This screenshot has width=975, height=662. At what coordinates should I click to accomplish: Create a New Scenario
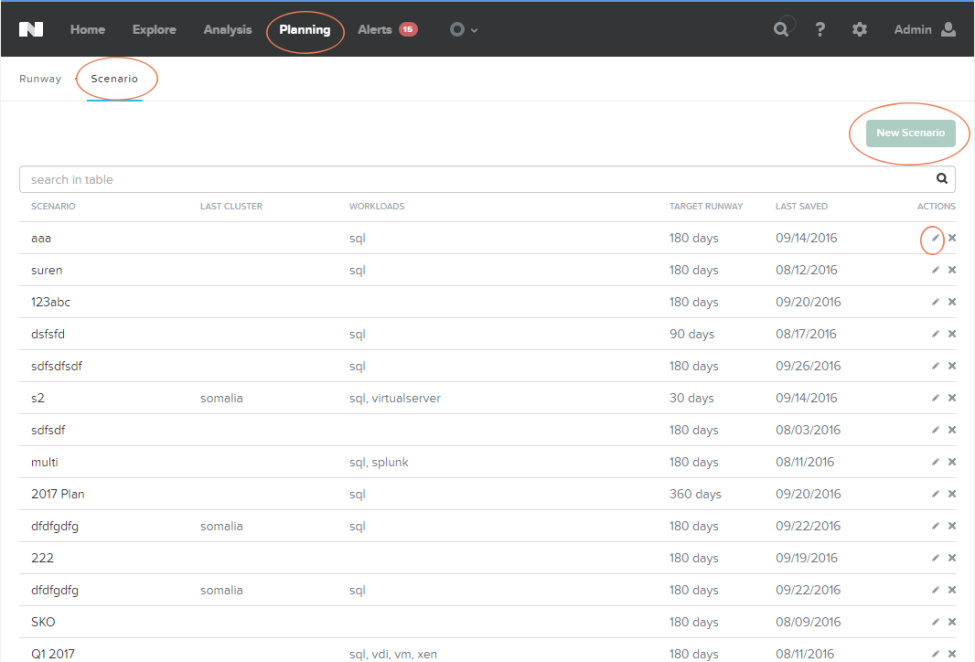point(910,133)
